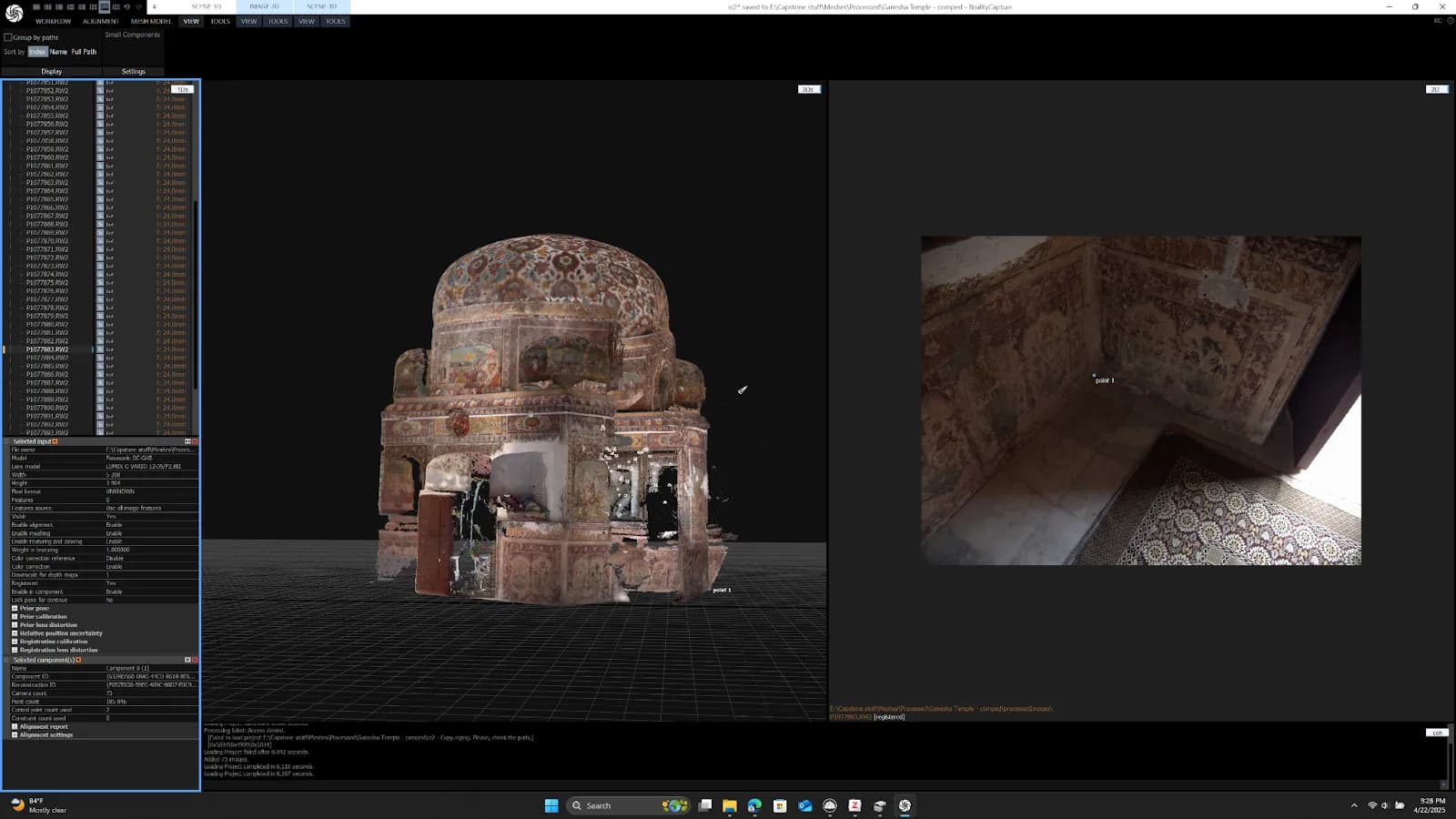
Task: Sort inputs by Full Path
Action: [84, 52]
